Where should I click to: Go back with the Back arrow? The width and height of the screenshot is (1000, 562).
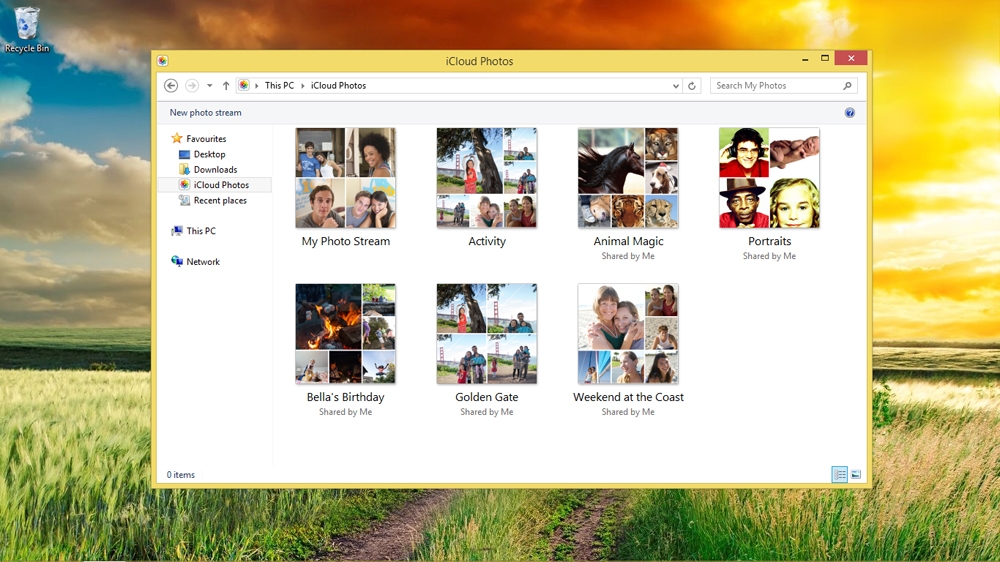pos(170,85)
